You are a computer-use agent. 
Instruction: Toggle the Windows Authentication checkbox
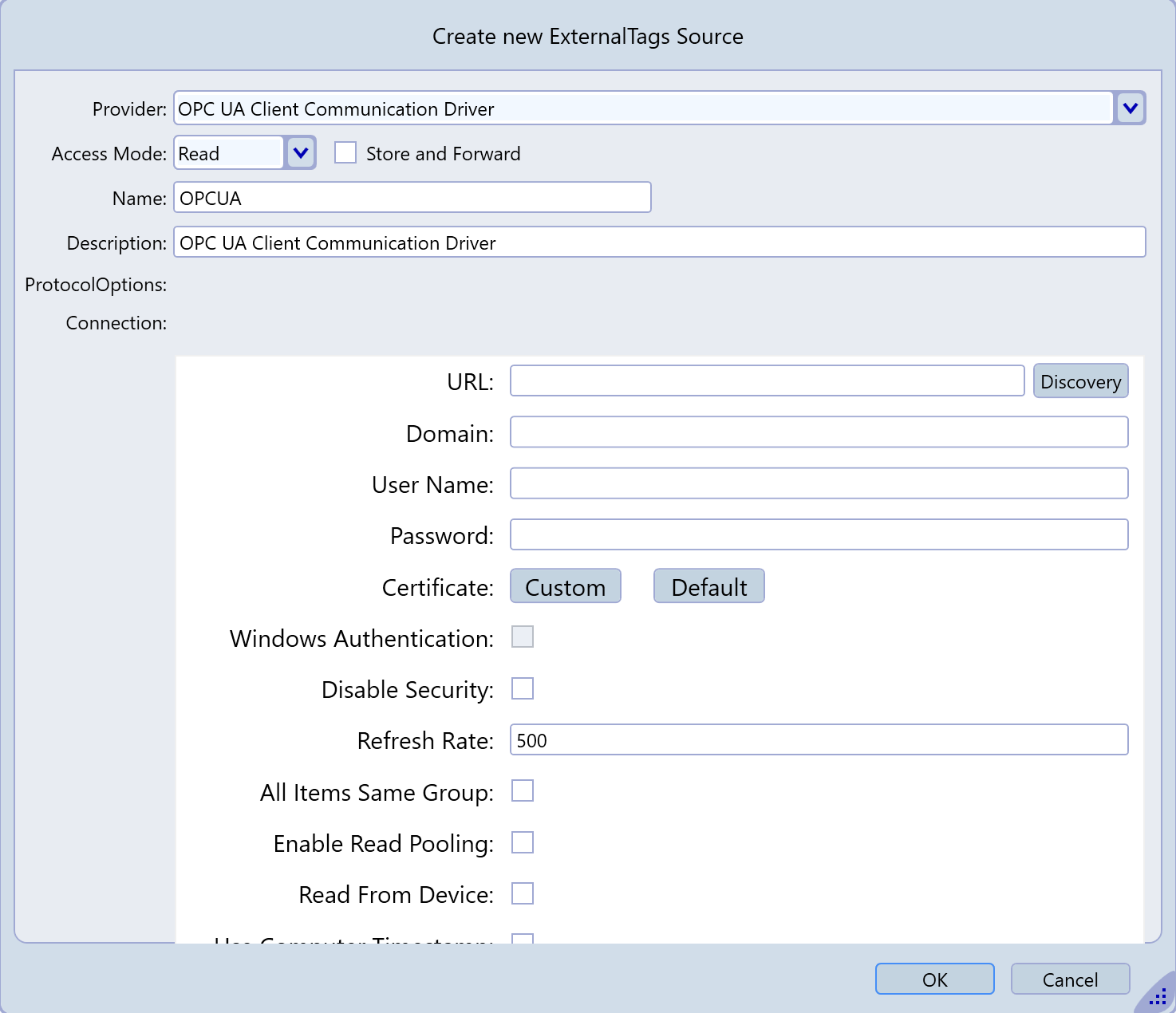point(523,637)
